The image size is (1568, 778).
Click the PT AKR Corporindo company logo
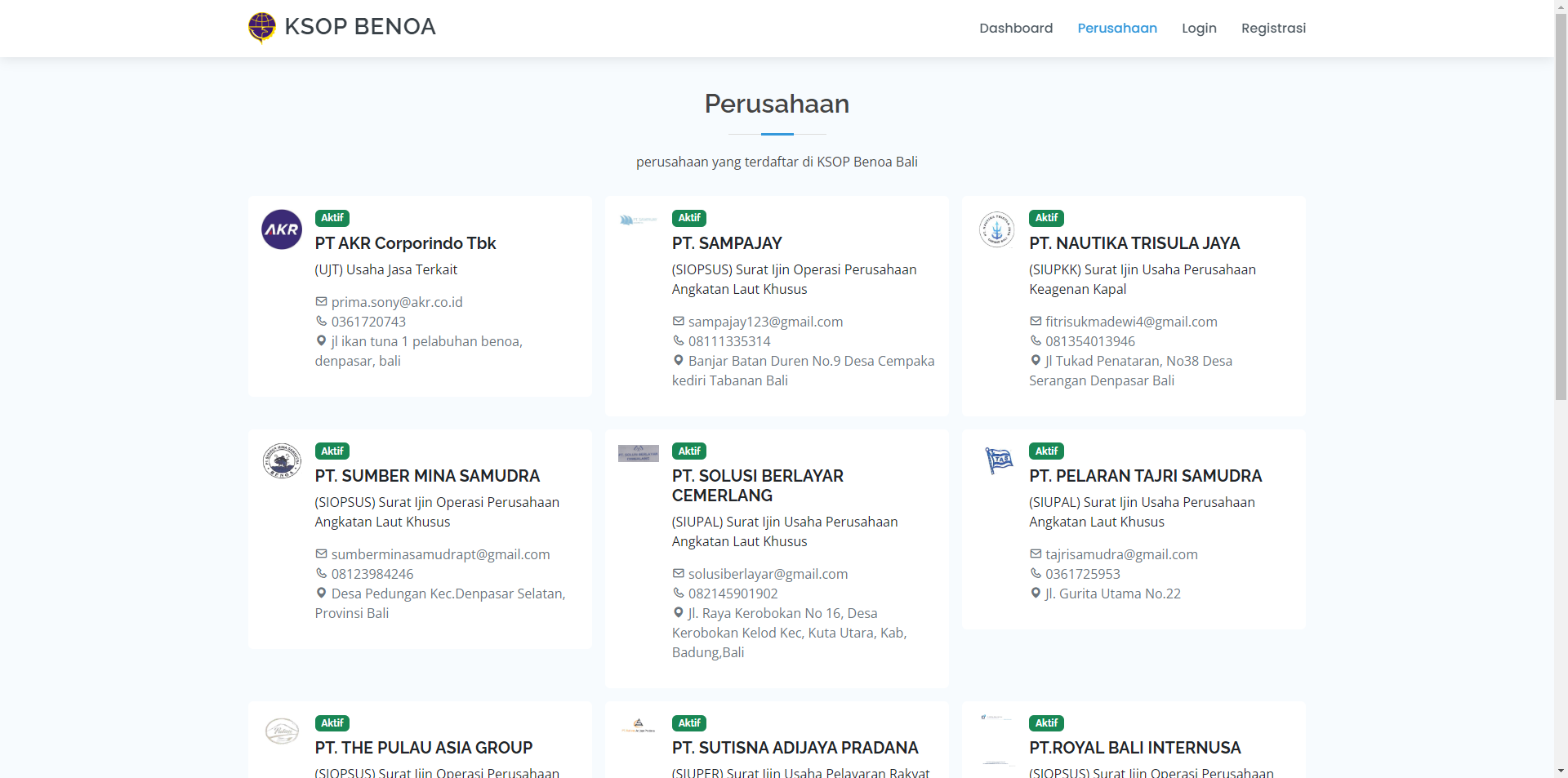(281, 229)
